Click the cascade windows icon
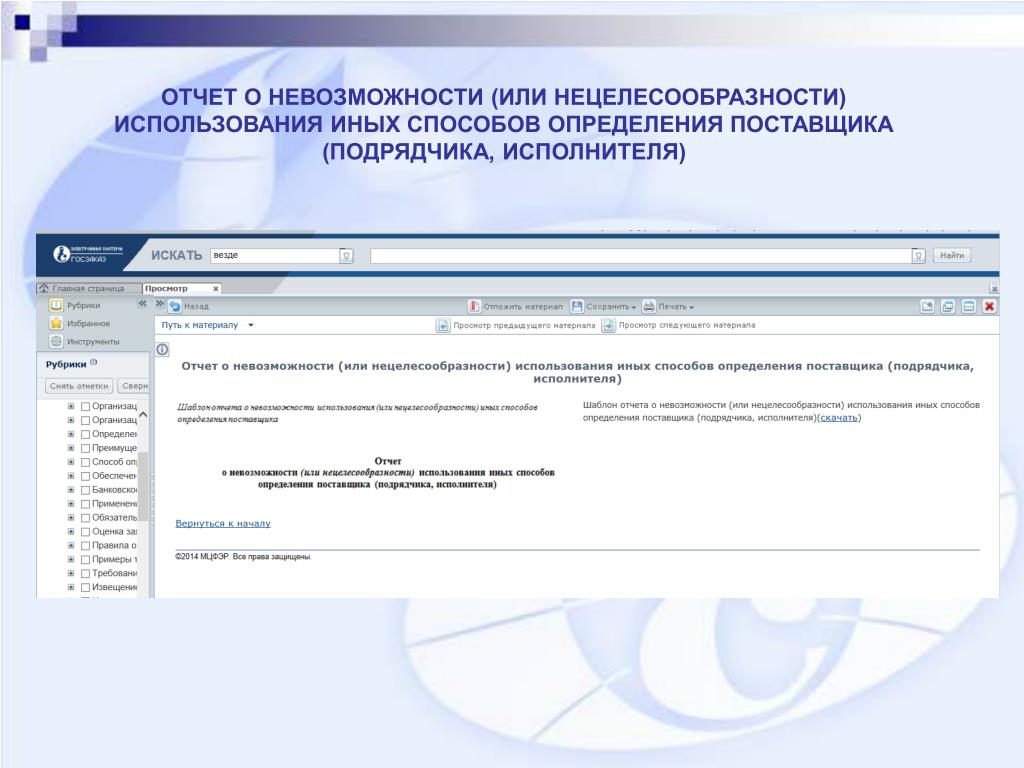1024x768 pixels. coord(948,306)
